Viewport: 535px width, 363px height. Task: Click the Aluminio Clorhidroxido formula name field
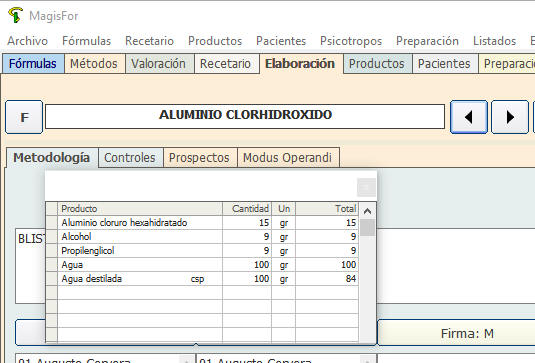[245, 116]
